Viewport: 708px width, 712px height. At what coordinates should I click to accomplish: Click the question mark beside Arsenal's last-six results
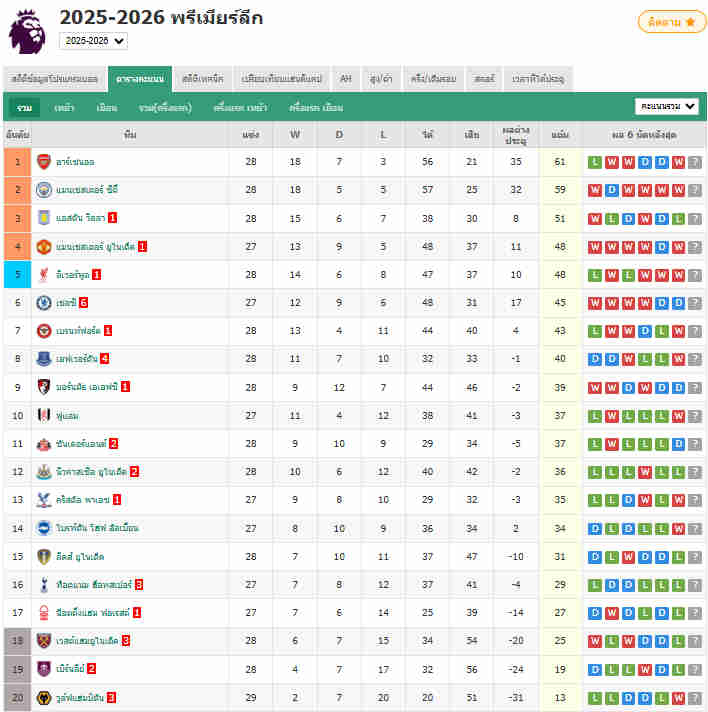coord(695,162)
